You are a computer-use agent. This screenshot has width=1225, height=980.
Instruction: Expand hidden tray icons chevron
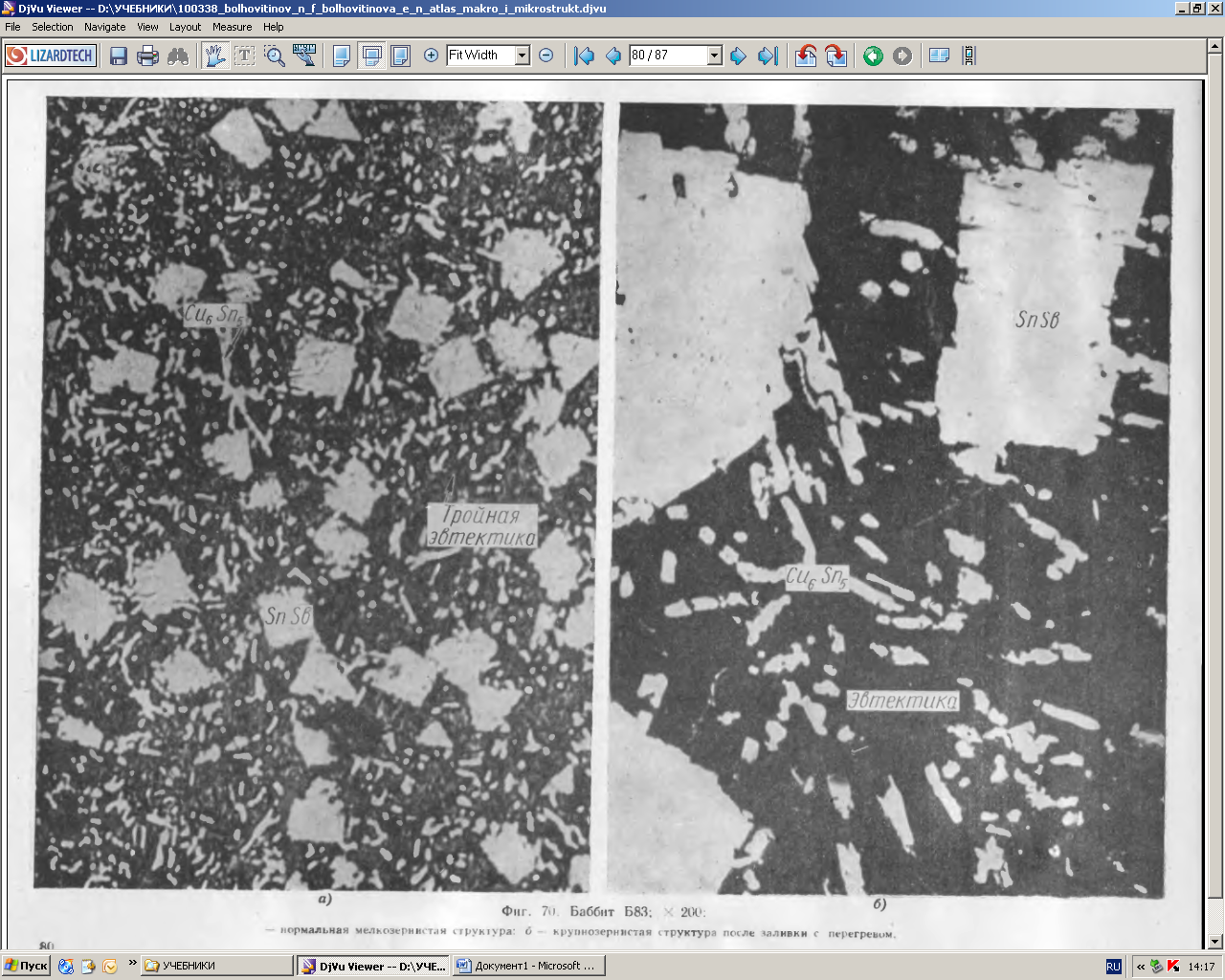pos(1141,967)
